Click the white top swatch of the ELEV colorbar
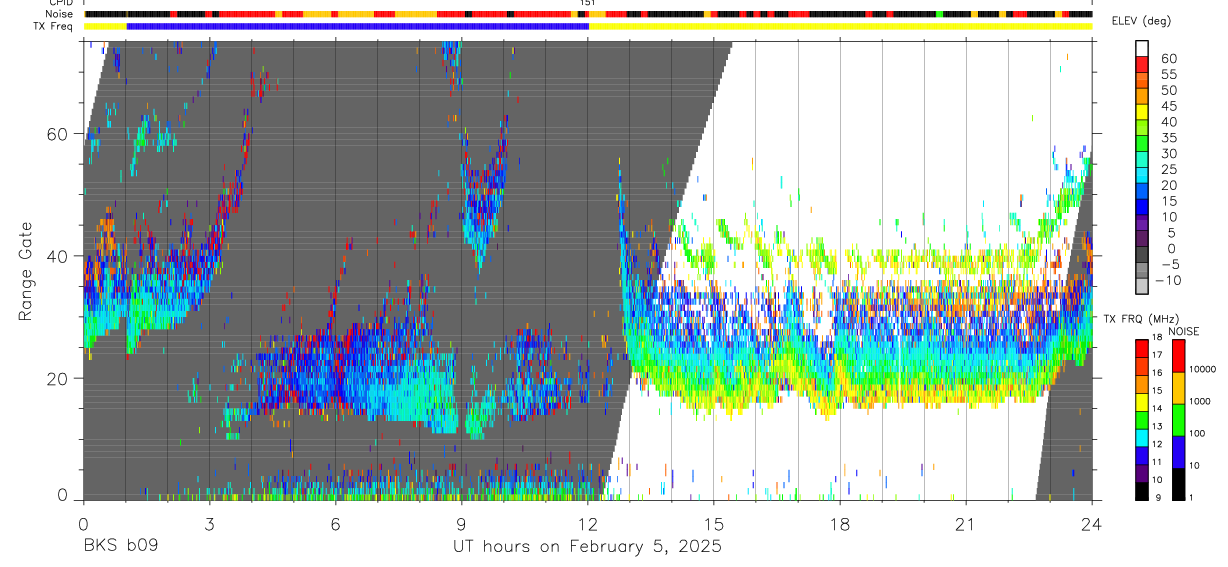Image resolution: width=1228 pixels, height=567 pixels. click(x=1142, y=49)
